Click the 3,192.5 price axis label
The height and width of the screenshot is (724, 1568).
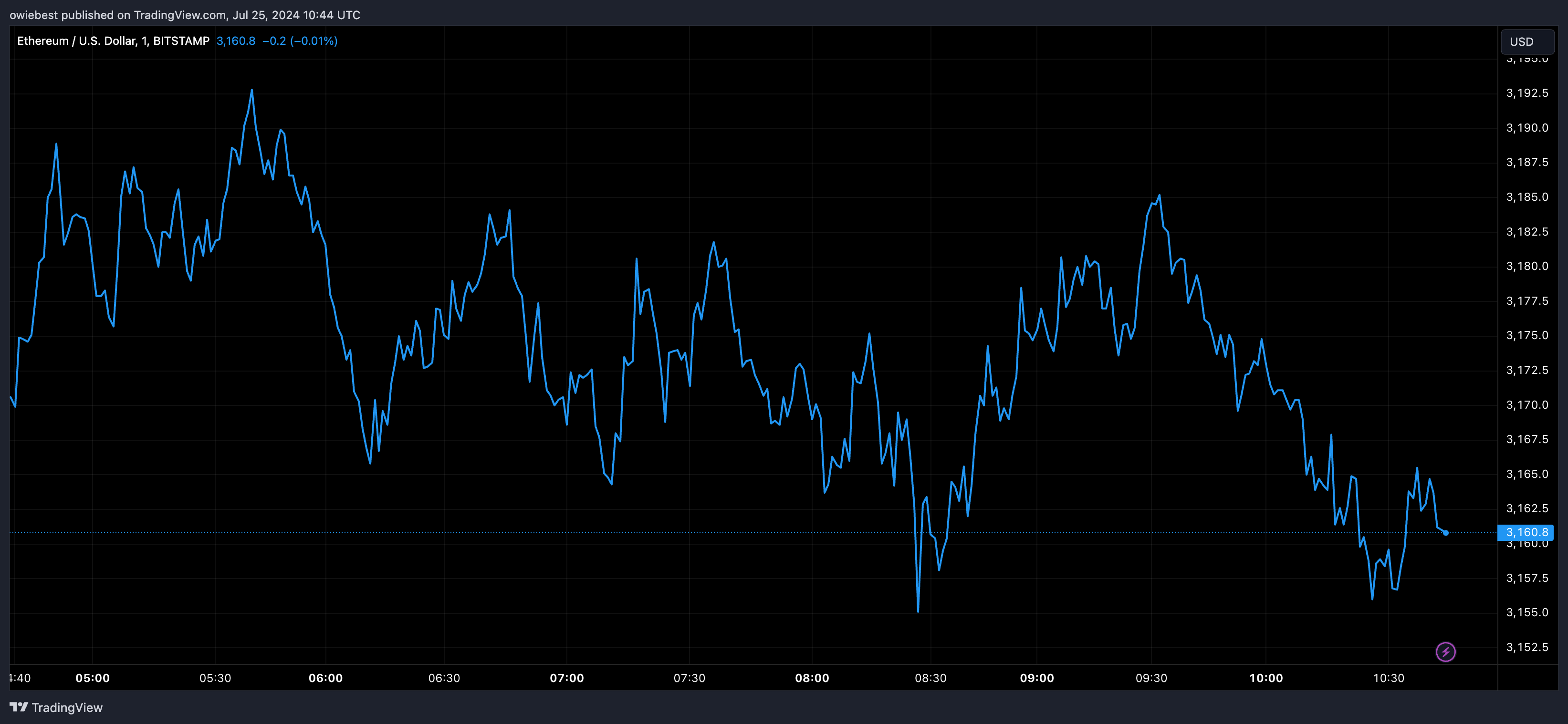point(1526,93)
